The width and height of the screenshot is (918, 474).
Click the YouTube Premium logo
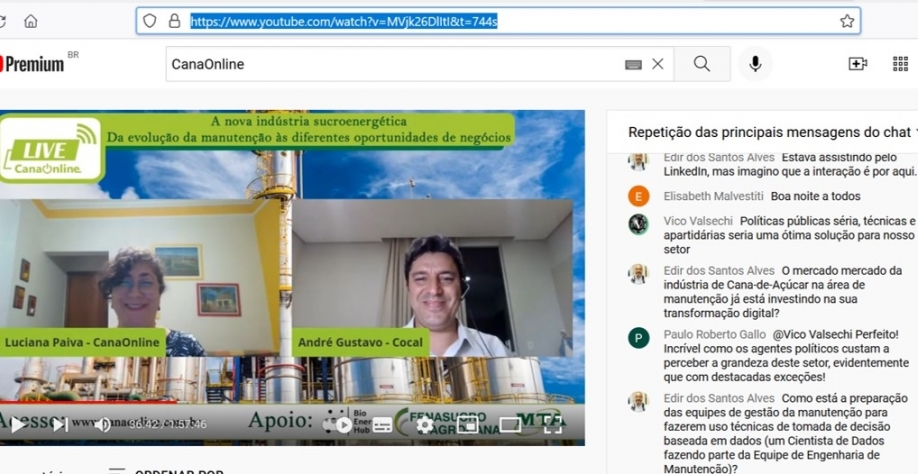pos(35,64)
